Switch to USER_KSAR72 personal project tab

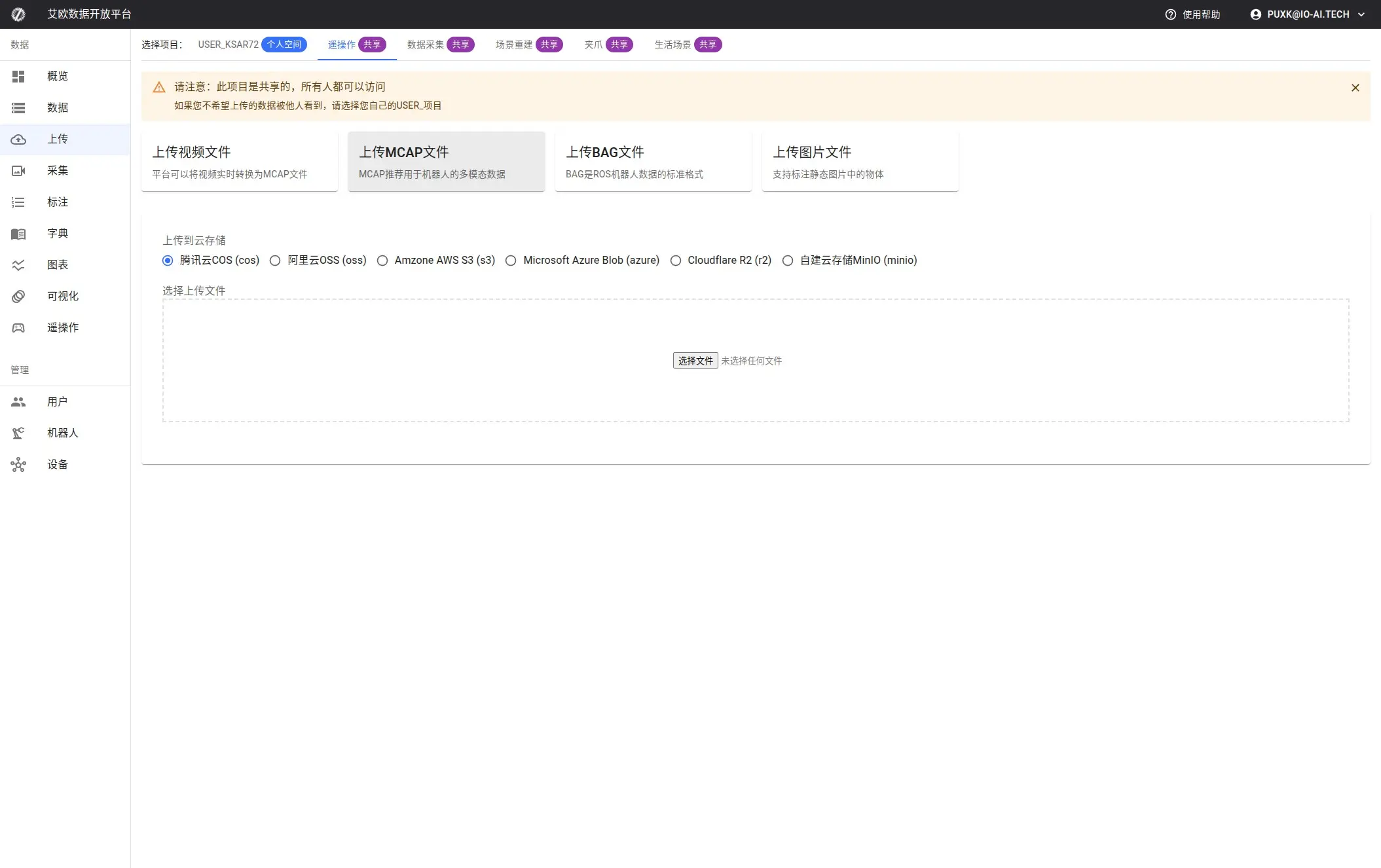tap(252, 45)
